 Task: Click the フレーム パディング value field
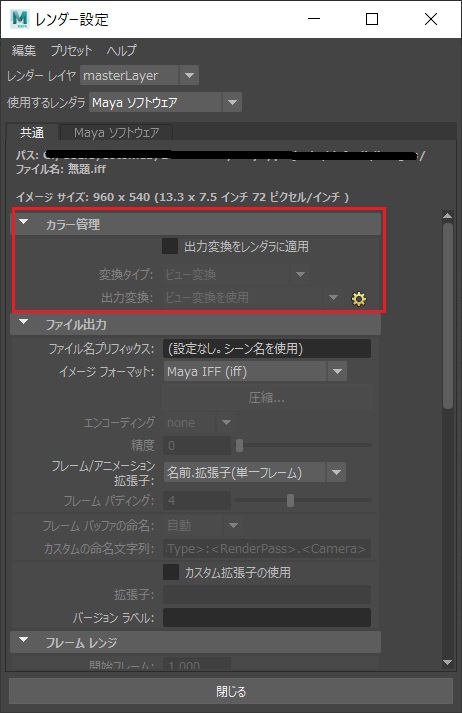(x=197, y=500)
